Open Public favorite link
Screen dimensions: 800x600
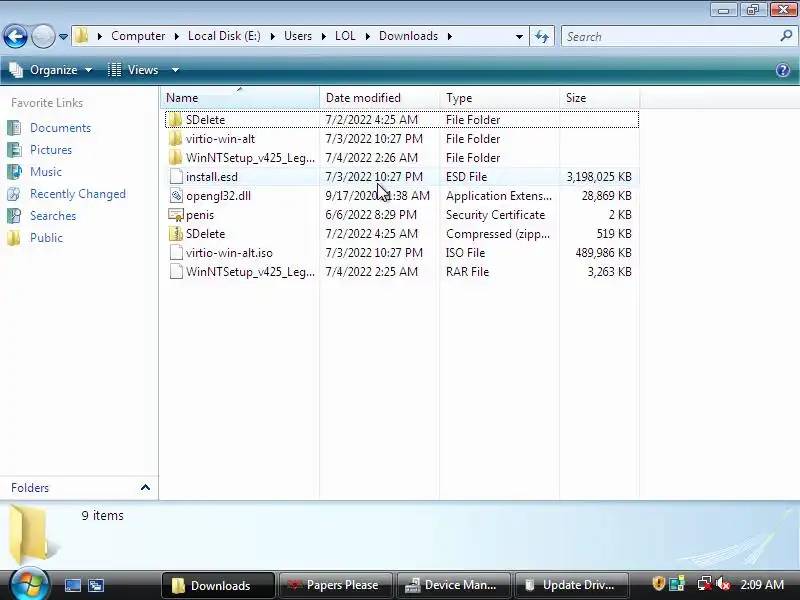[46, 237]
